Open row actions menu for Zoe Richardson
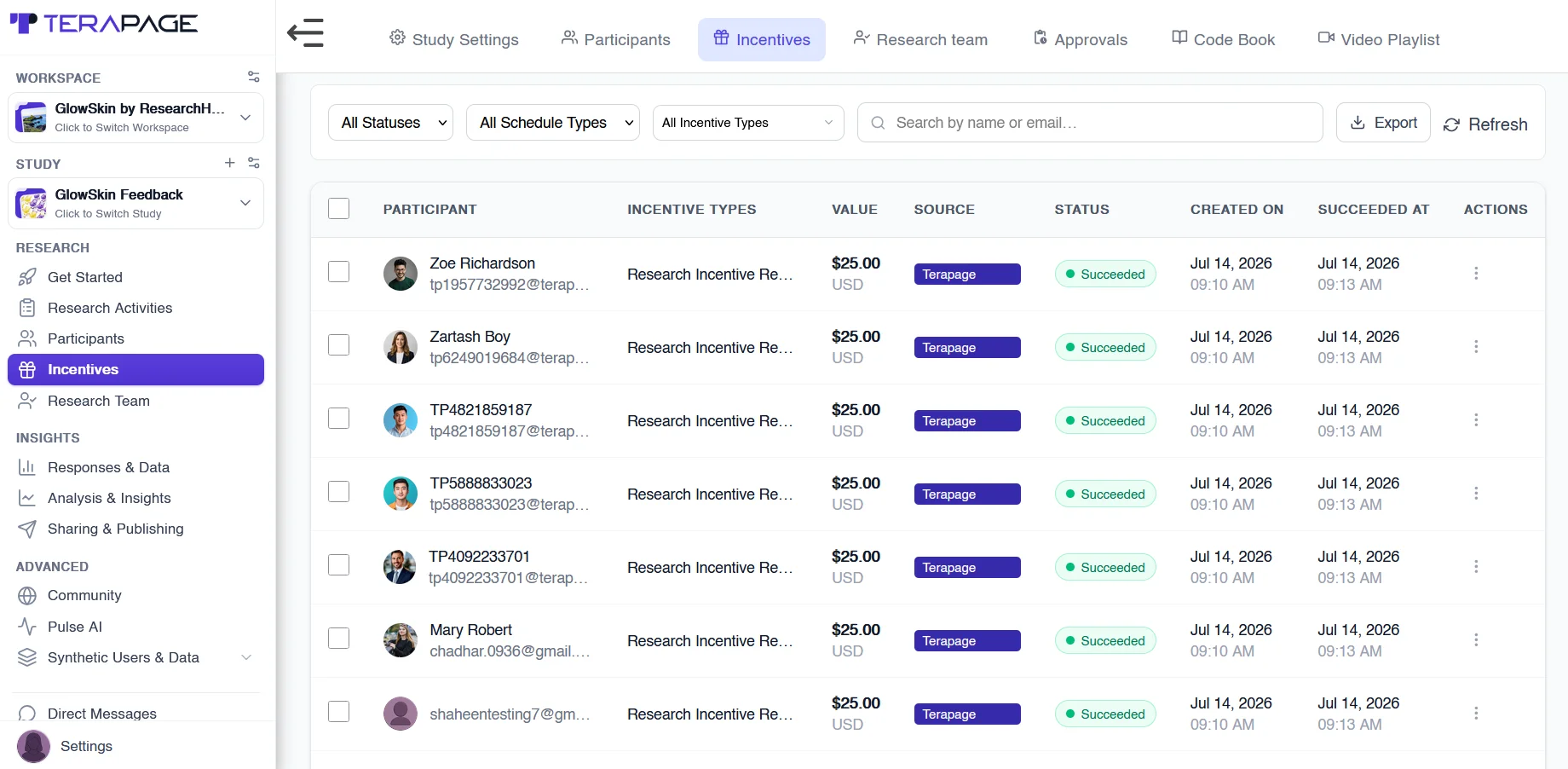This screenshot has height=769, width=1568. 1476,274
